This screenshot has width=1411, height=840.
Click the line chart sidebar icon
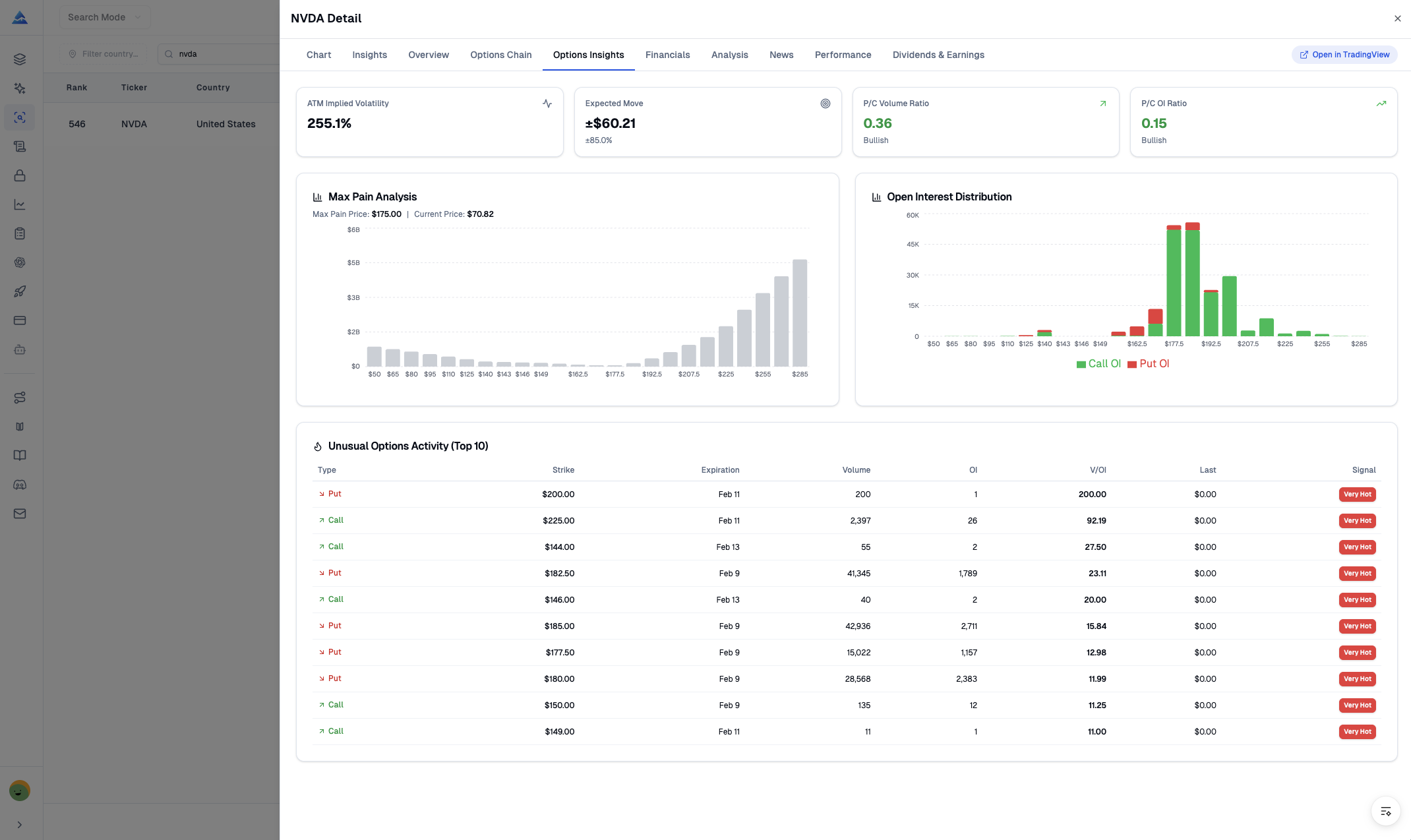[20, 204]
